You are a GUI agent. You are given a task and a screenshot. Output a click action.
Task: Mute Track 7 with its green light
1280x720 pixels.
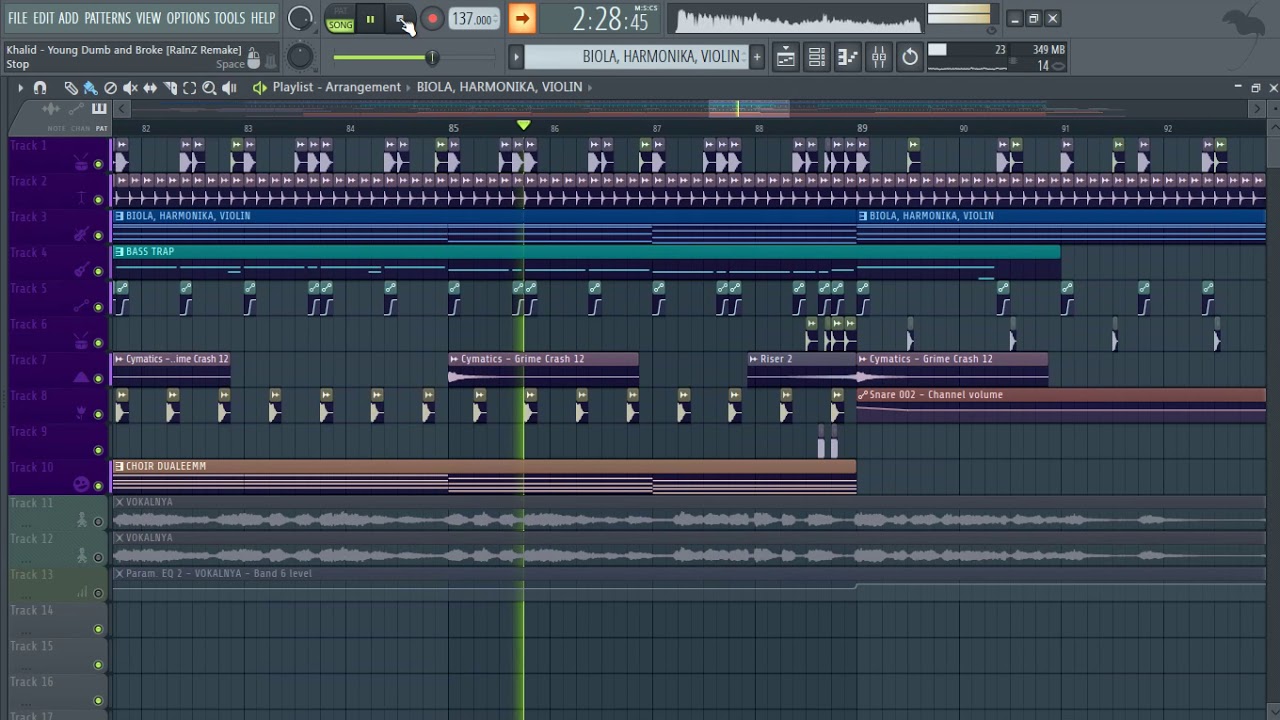coord(98,379)
